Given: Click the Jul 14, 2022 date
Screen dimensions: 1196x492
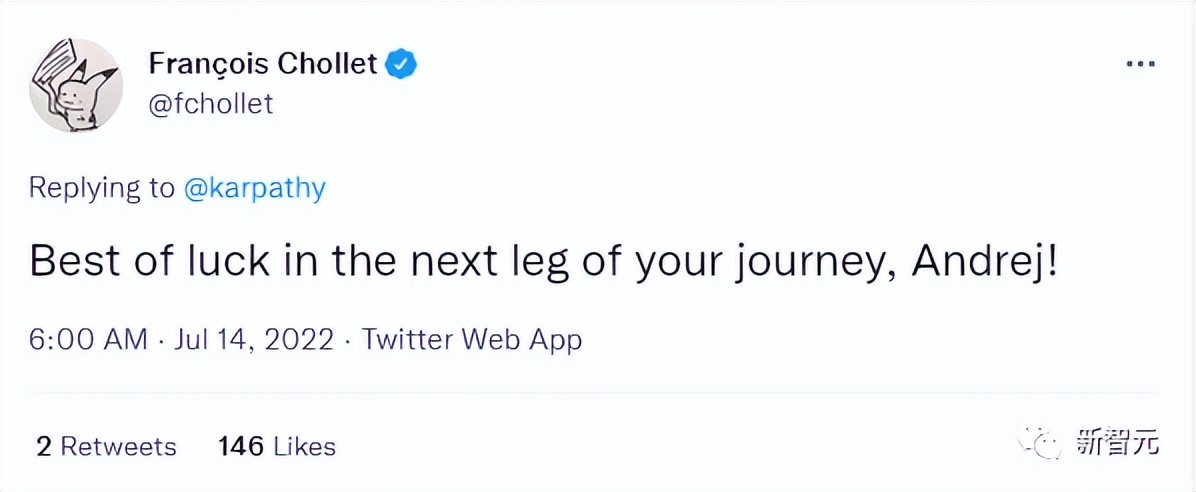Looking at the screenshot, I should click(253, 340).
